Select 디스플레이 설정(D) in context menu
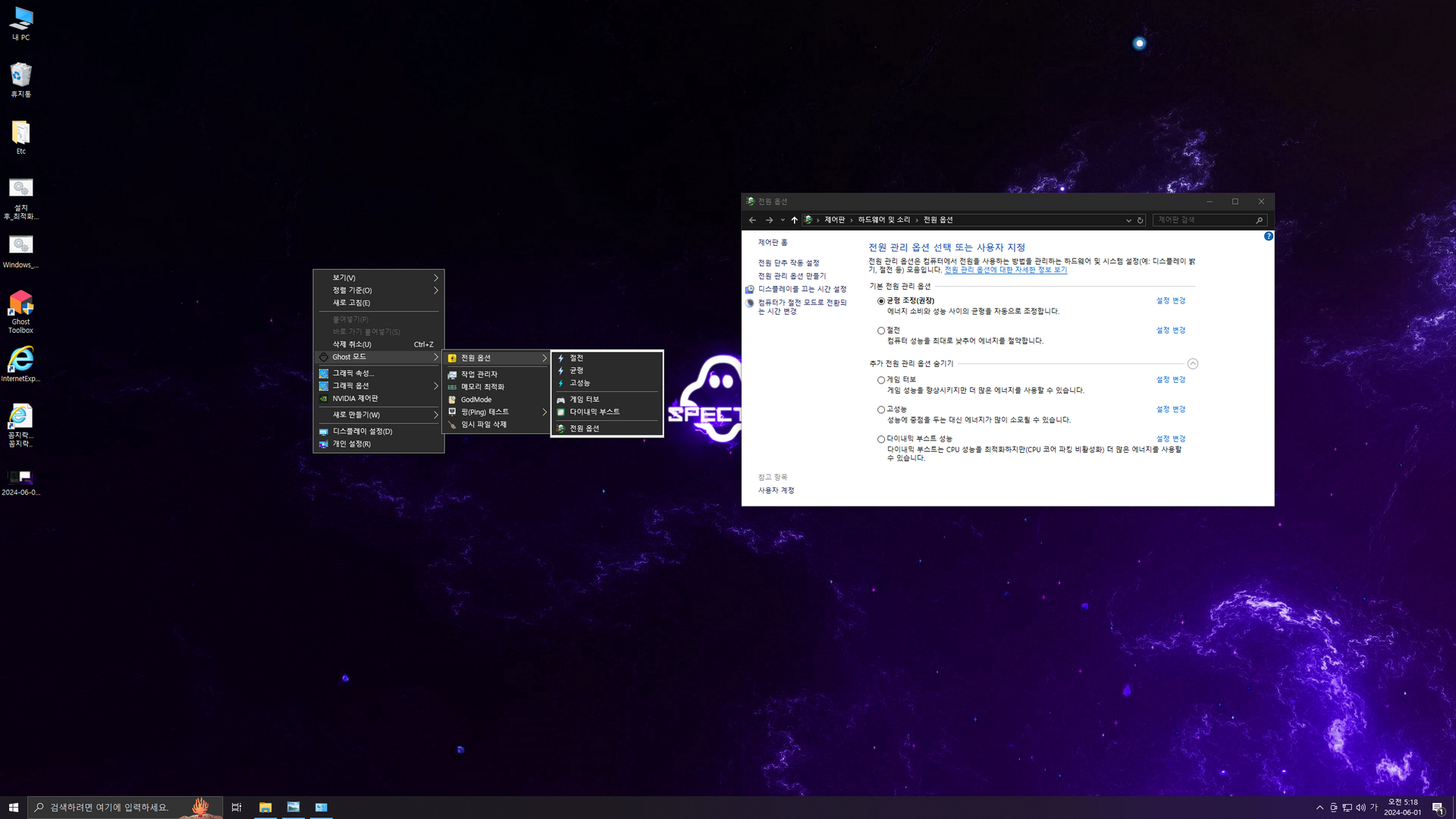 (362, 431)
